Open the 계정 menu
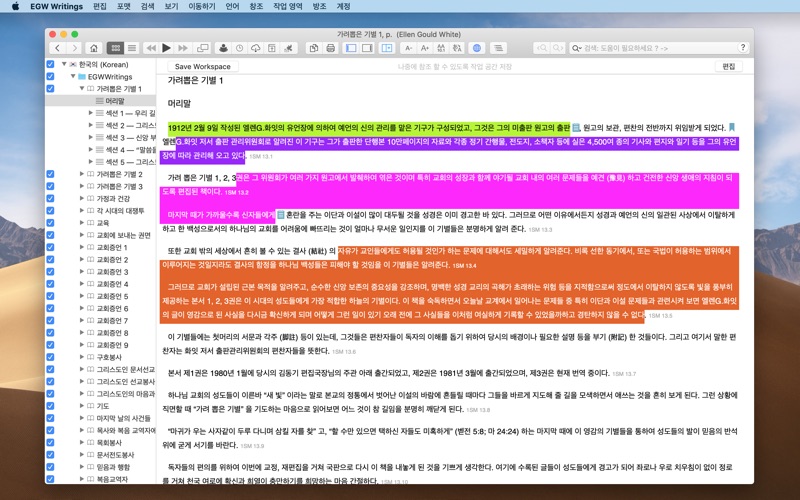This screenshot has height=500, width=800. click(x=343, y=6)
